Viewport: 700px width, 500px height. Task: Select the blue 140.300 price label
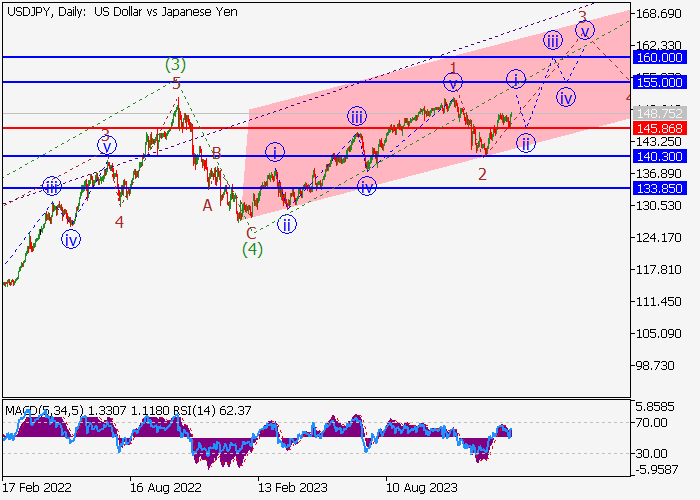click(x=659, y=157)
